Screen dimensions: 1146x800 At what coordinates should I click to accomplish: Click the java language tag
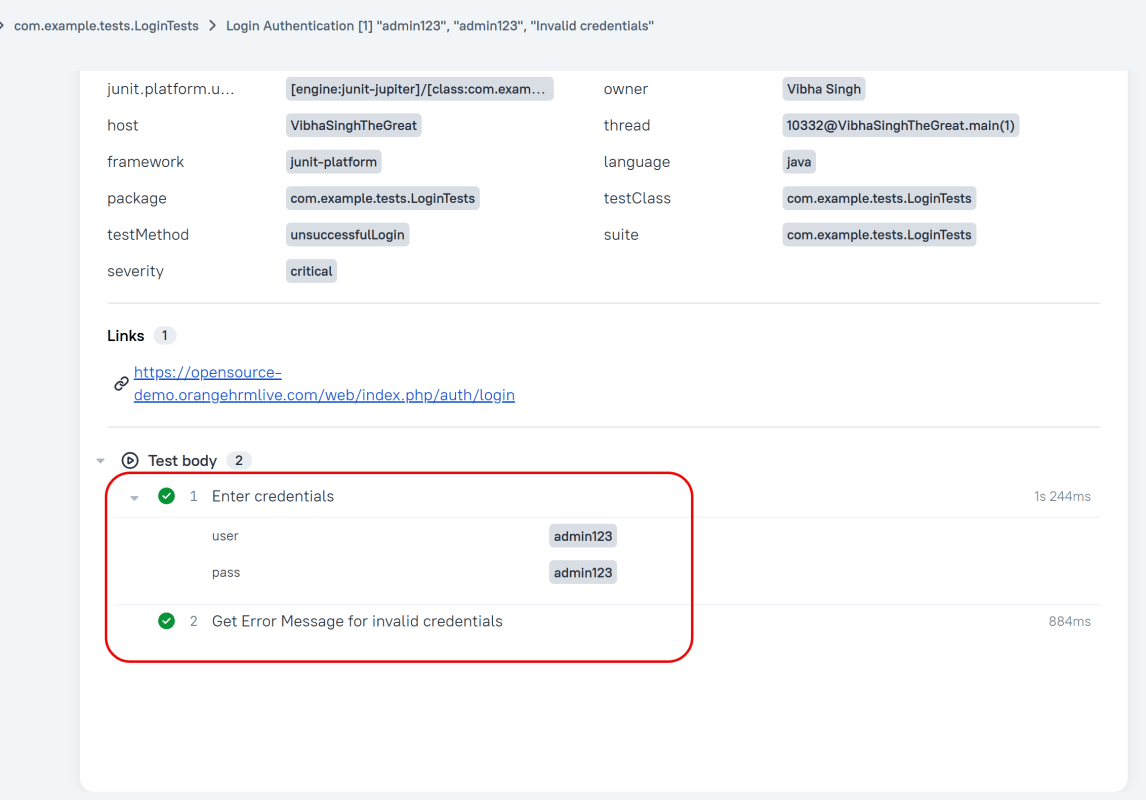[x=799, y=162]
